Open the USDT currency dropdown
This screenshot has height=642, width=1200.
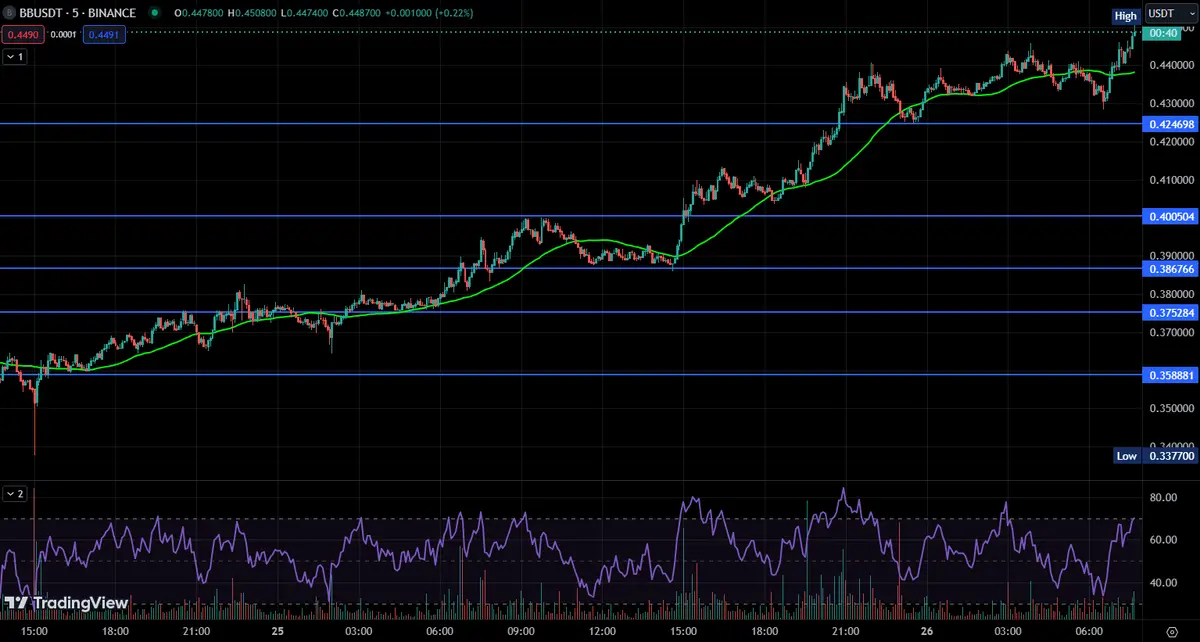click(1170, 13)
